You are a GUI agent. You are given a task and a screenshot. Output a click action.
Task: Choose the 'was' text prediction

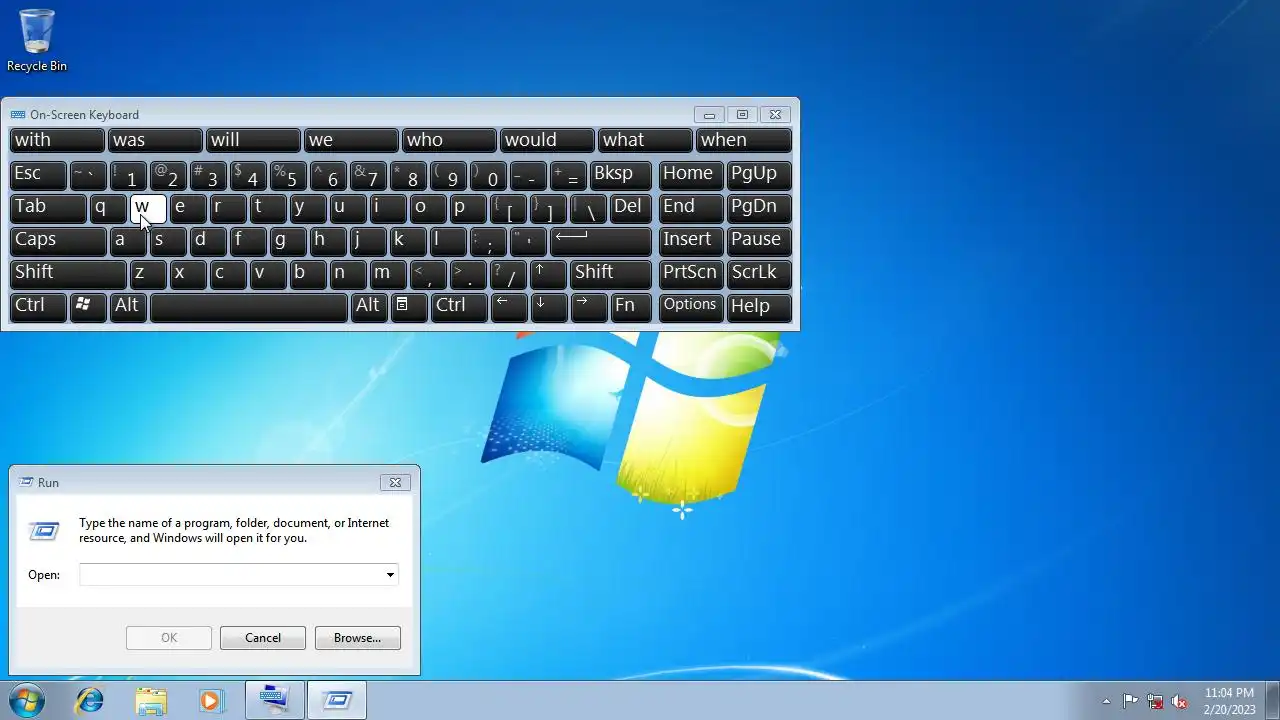tap(155, 141)
